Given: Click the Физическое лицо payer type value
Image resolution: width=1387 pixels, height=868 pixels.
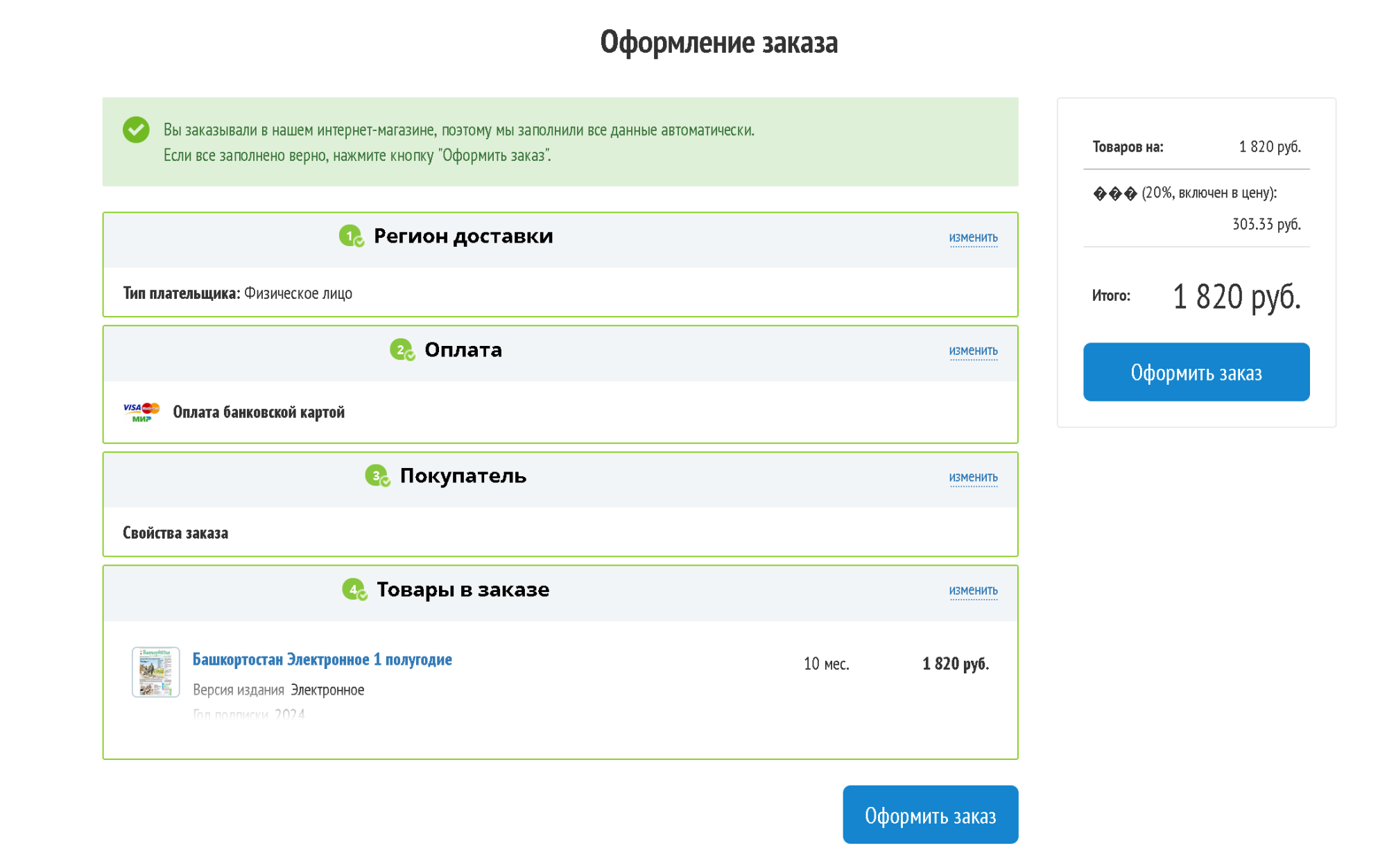Looking at the screenshot, I should (298, 293).
